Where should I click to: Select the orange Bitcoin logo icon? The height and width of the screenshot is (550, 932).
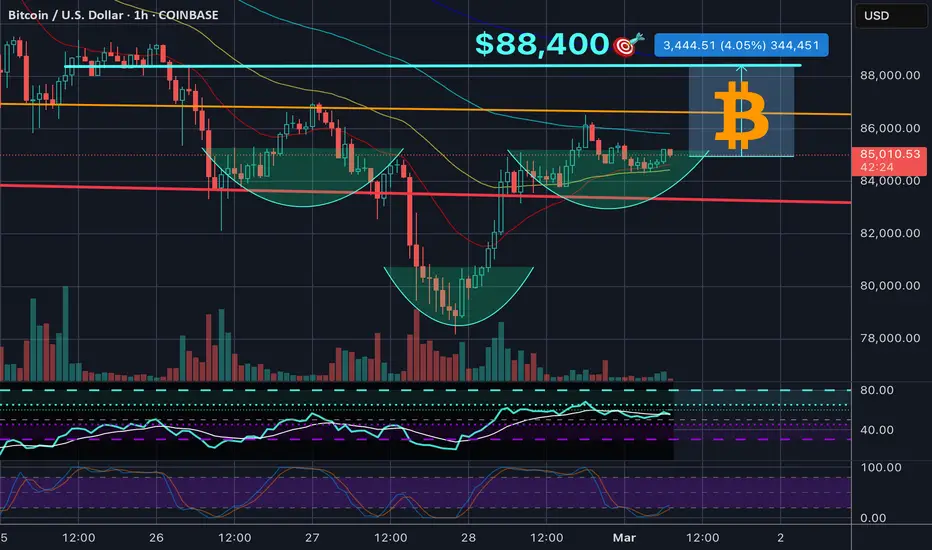point(741,115)
